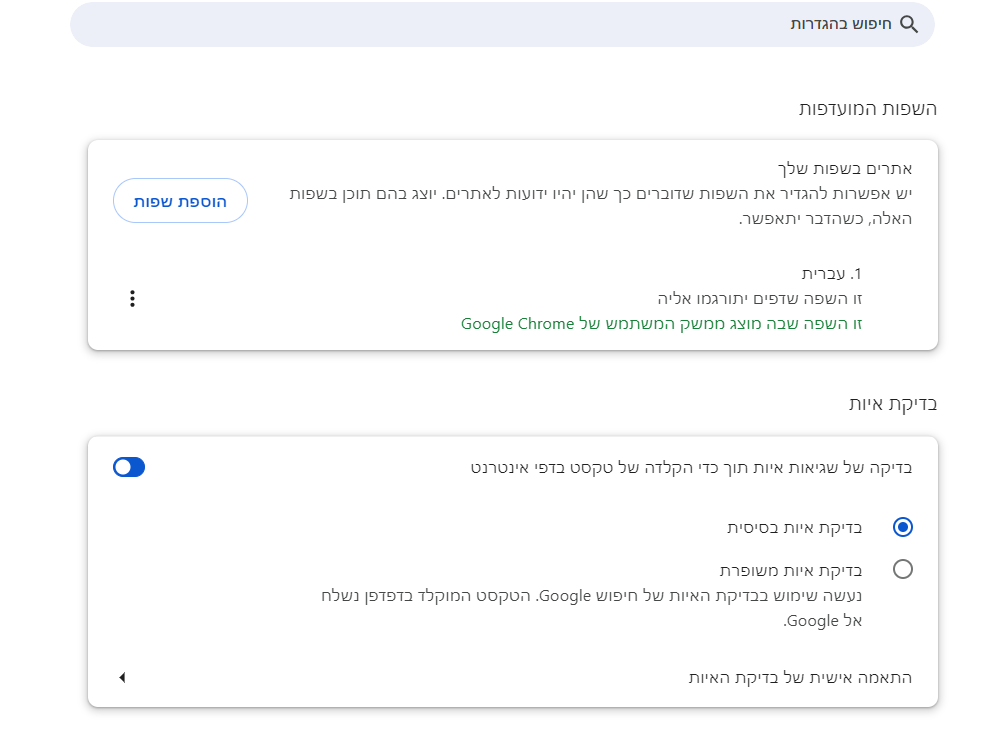Click the green Google Chrome interface language note
Image resolution: width=998 pixels, height=745 pixels.
pos(661,324)
